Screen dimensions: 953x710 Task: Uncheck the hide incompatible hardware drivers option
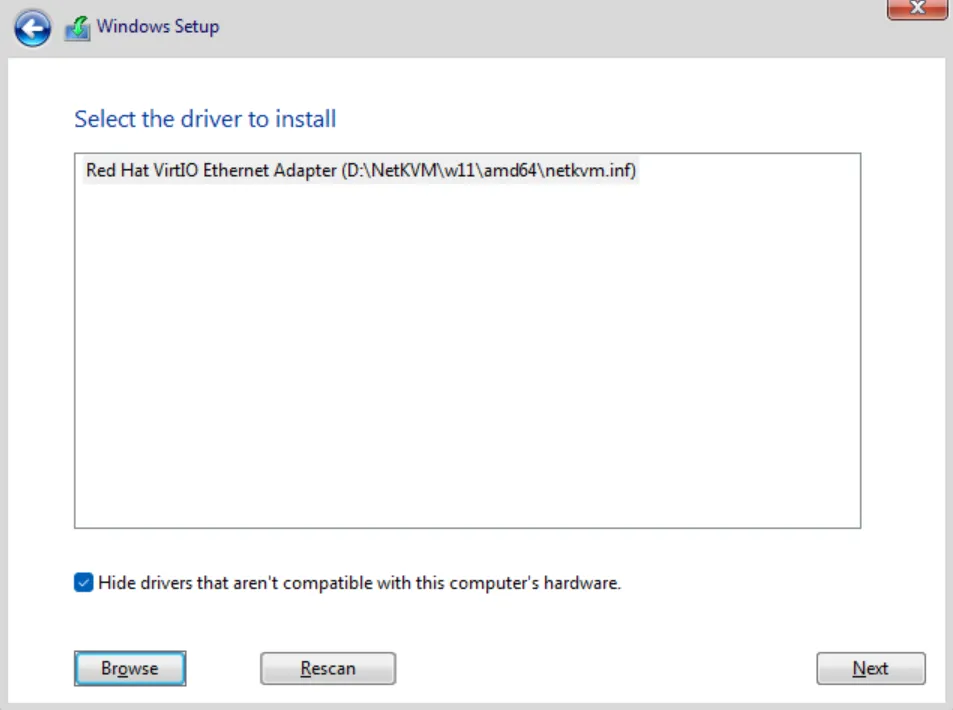(84, 583)
